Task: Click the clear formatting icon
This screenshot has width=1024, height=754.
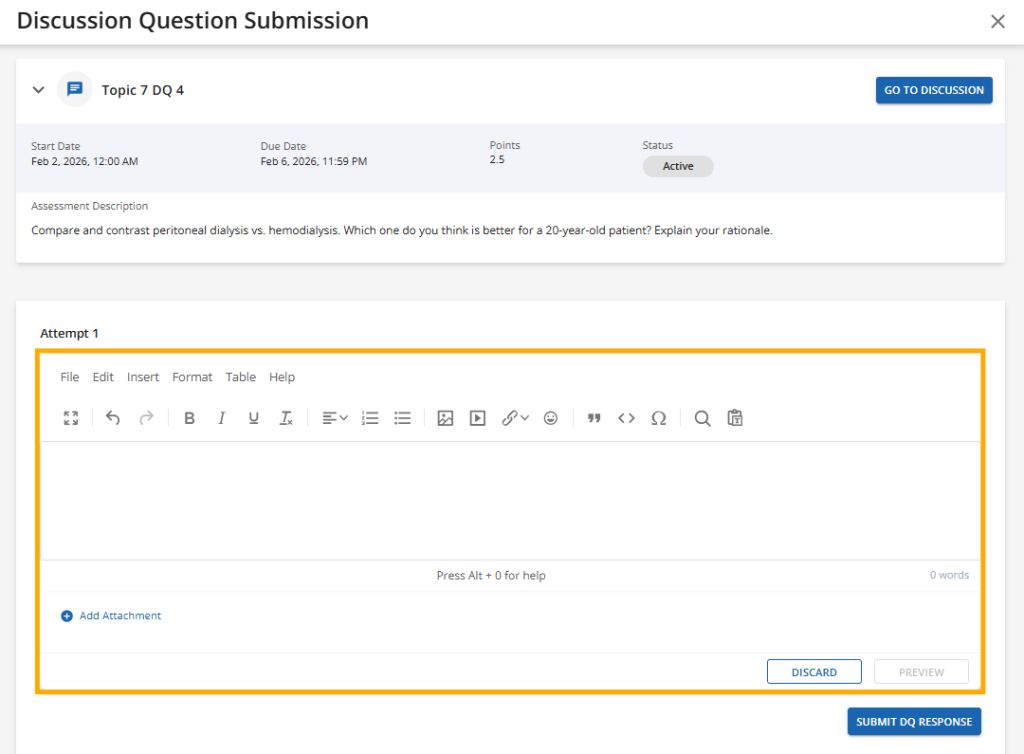Action: 286,418
